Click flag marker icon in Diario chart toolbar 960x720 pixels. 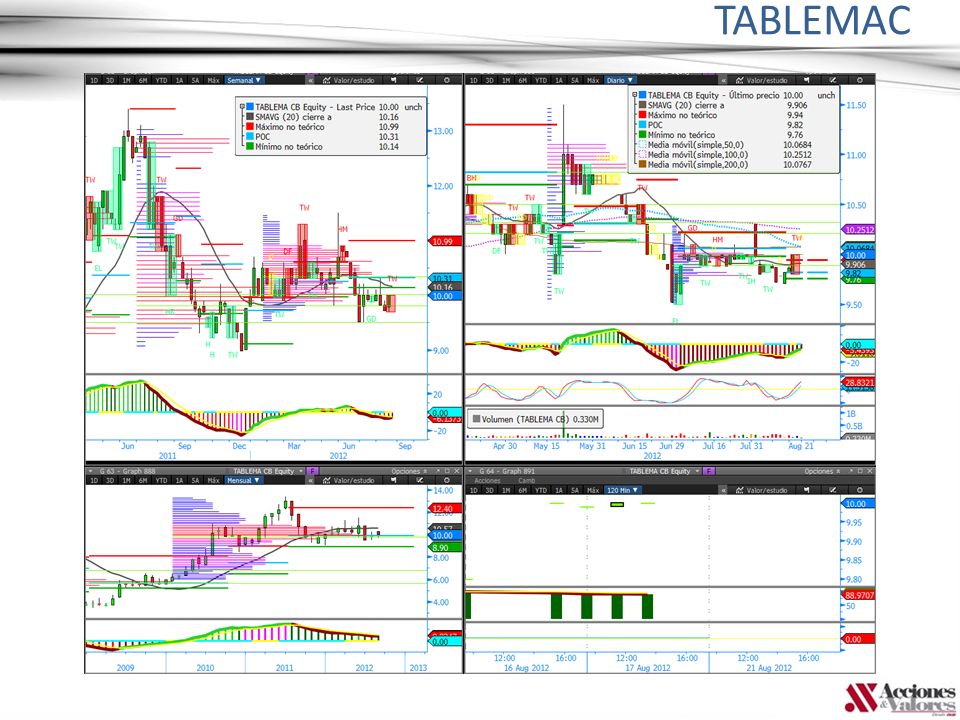pos(806,80)
